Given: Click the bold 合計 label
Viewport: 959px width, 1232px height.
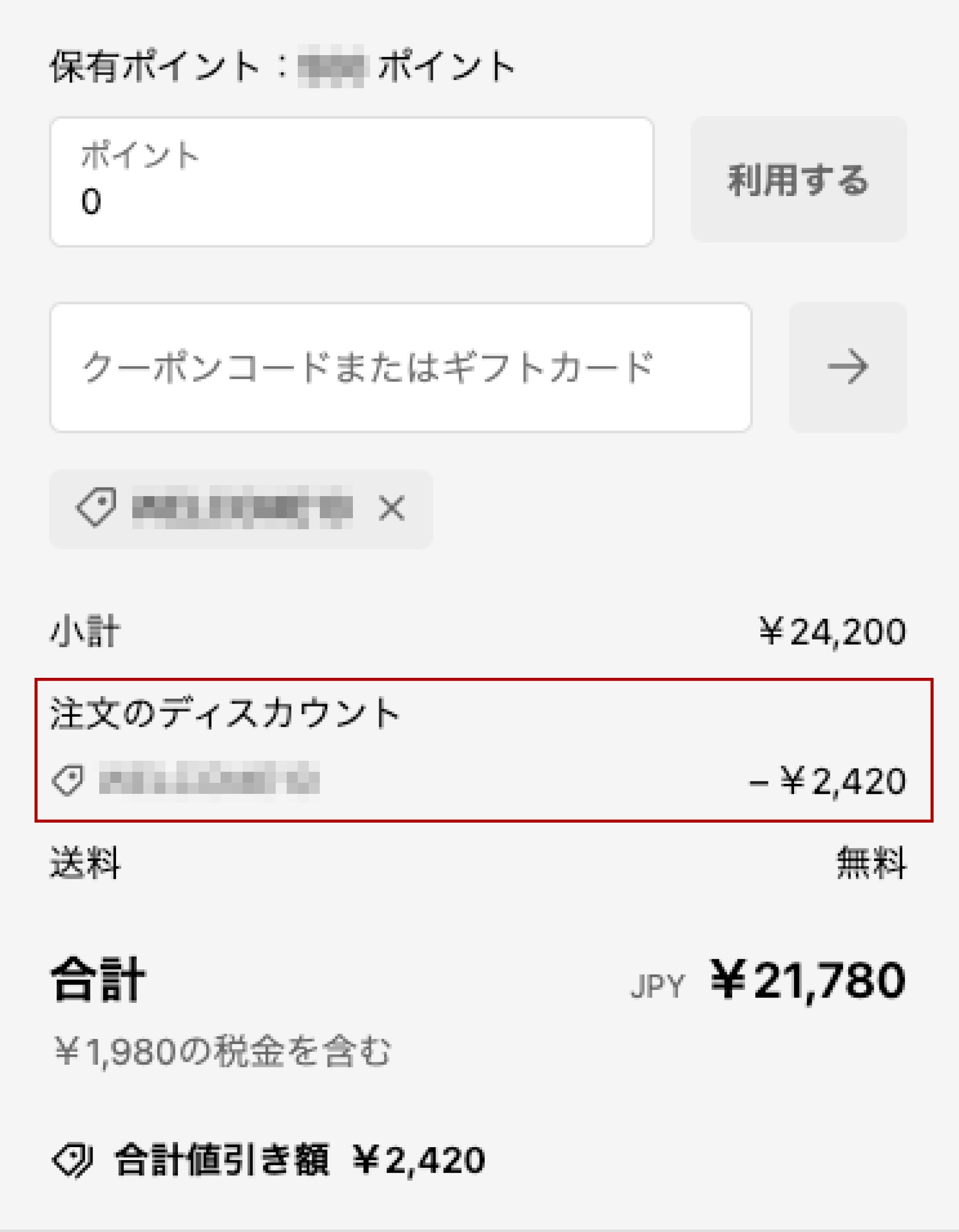Looking at the screenshot, I should pyautogui.click(x=98, y=979).
